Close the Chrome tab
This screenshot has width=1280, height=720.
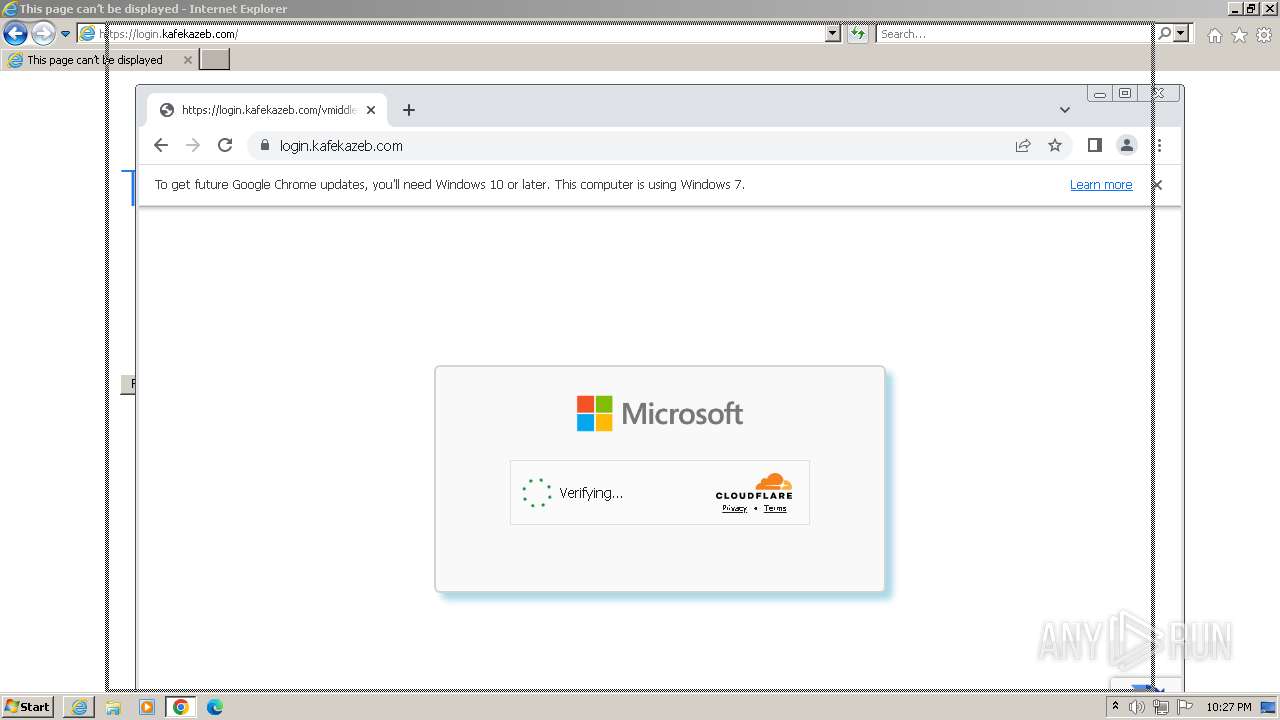(371, 110)
